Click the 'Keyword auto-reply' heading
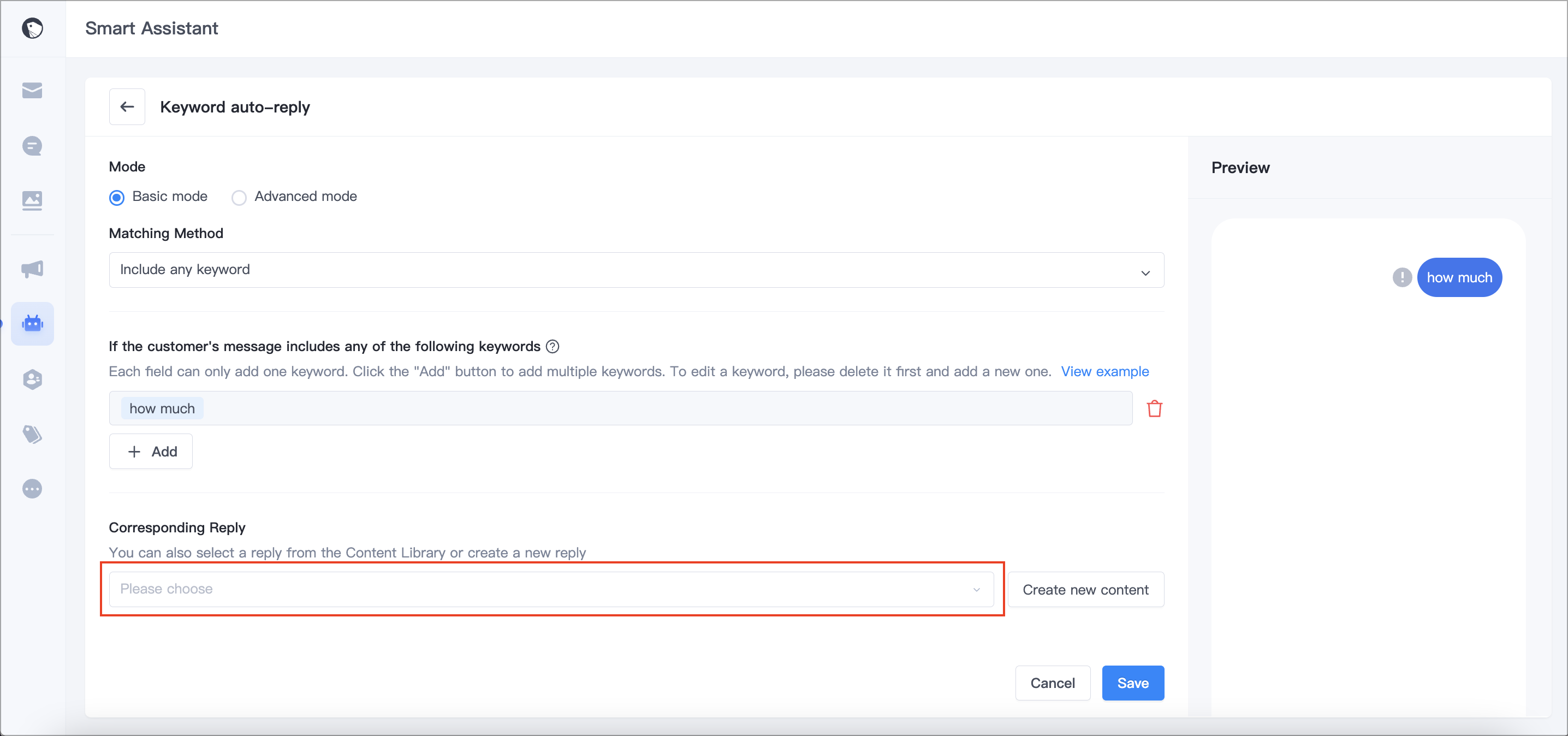This screenshot has width=1568, height=736. tap(235, 106)
